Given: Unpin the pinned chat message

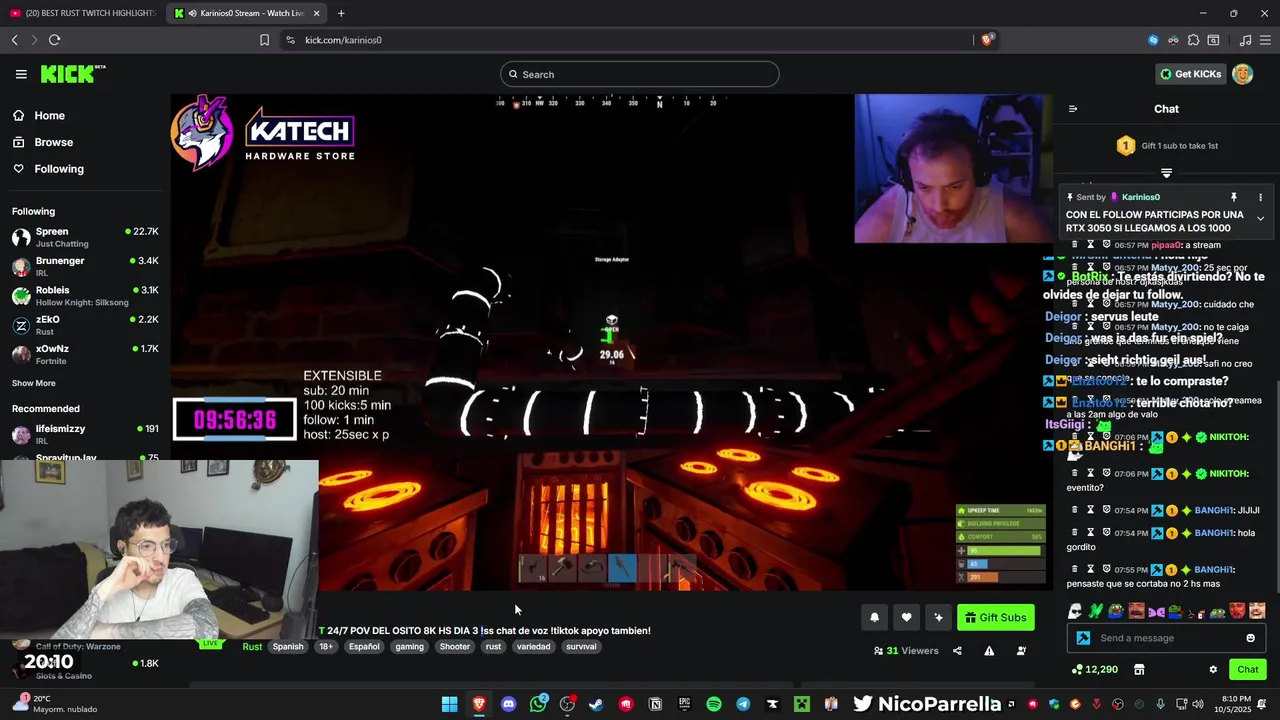Looking at the screenshot, I should (x=1234, y=197).
